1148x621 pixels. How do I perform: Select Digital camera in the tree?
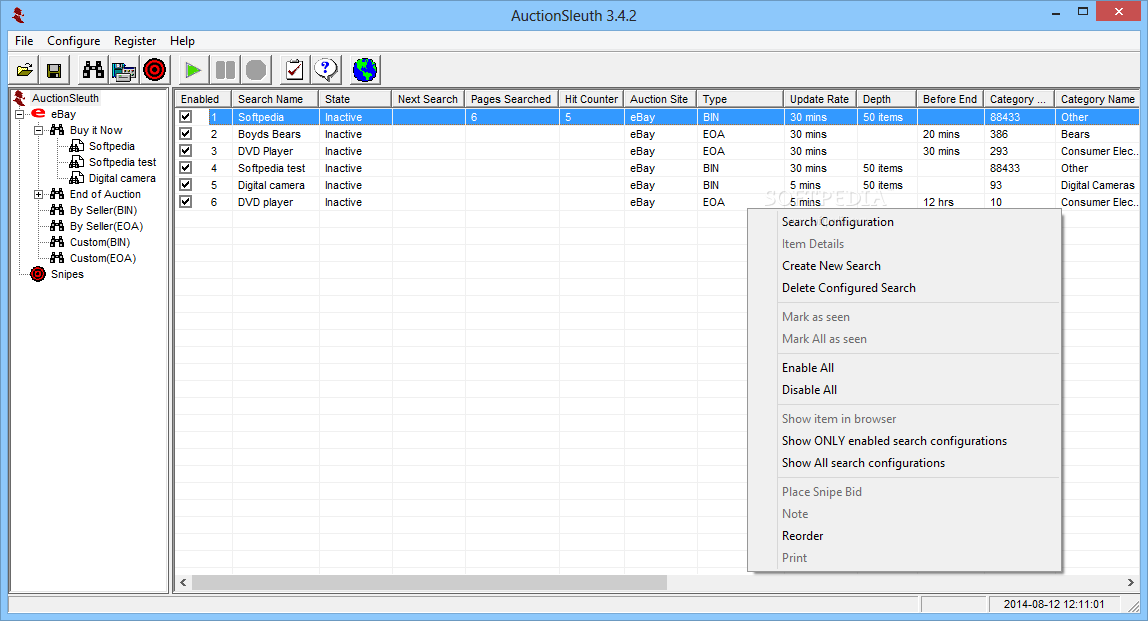point(122,179)
